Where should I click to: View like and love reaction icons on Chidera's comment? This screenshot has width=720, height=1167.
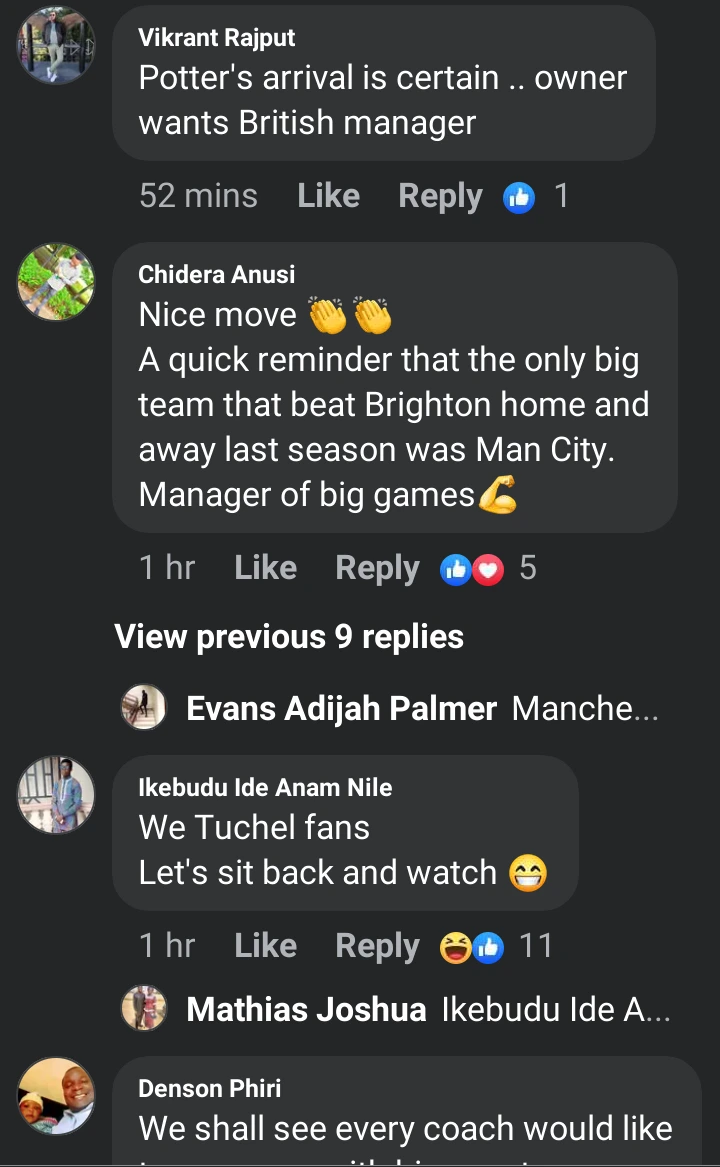click(x=472, y=569)
